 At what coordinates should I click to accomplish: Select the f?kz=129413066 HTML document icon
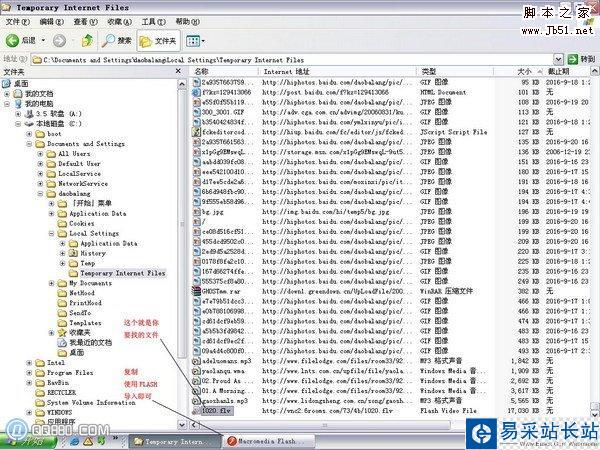click(196, 92)
